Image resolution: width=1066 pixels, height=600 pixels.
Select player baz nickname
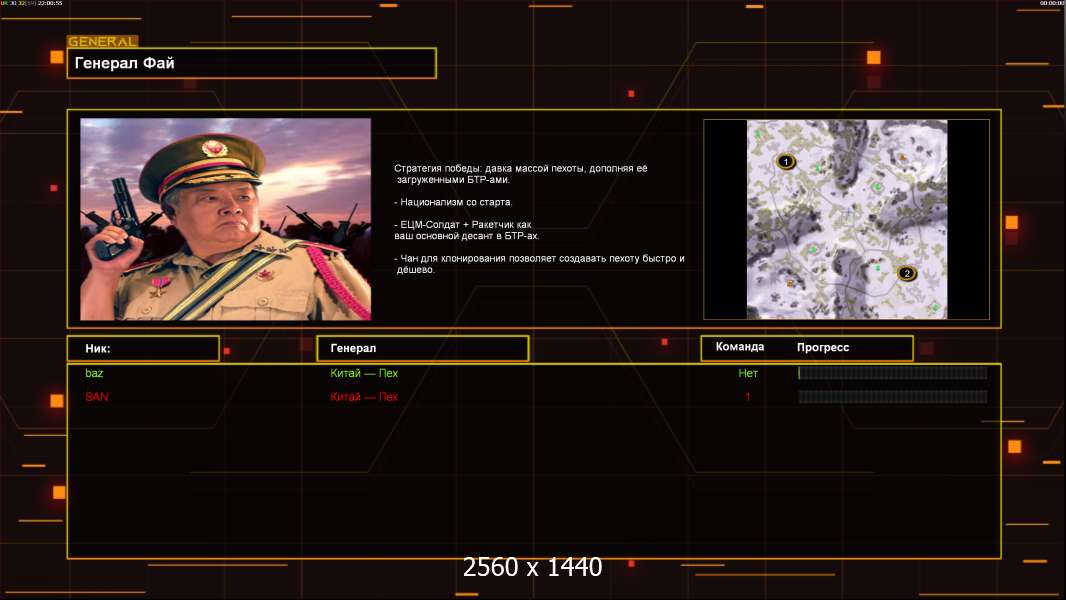point(94,373)
